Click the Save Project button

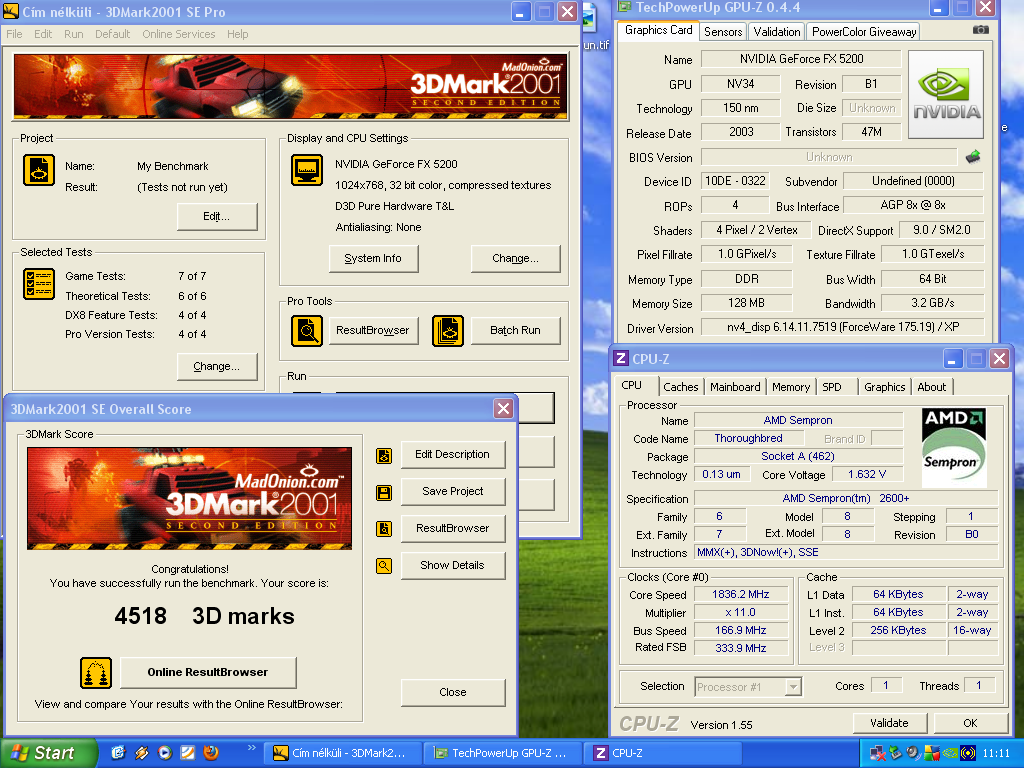[453, 492]
